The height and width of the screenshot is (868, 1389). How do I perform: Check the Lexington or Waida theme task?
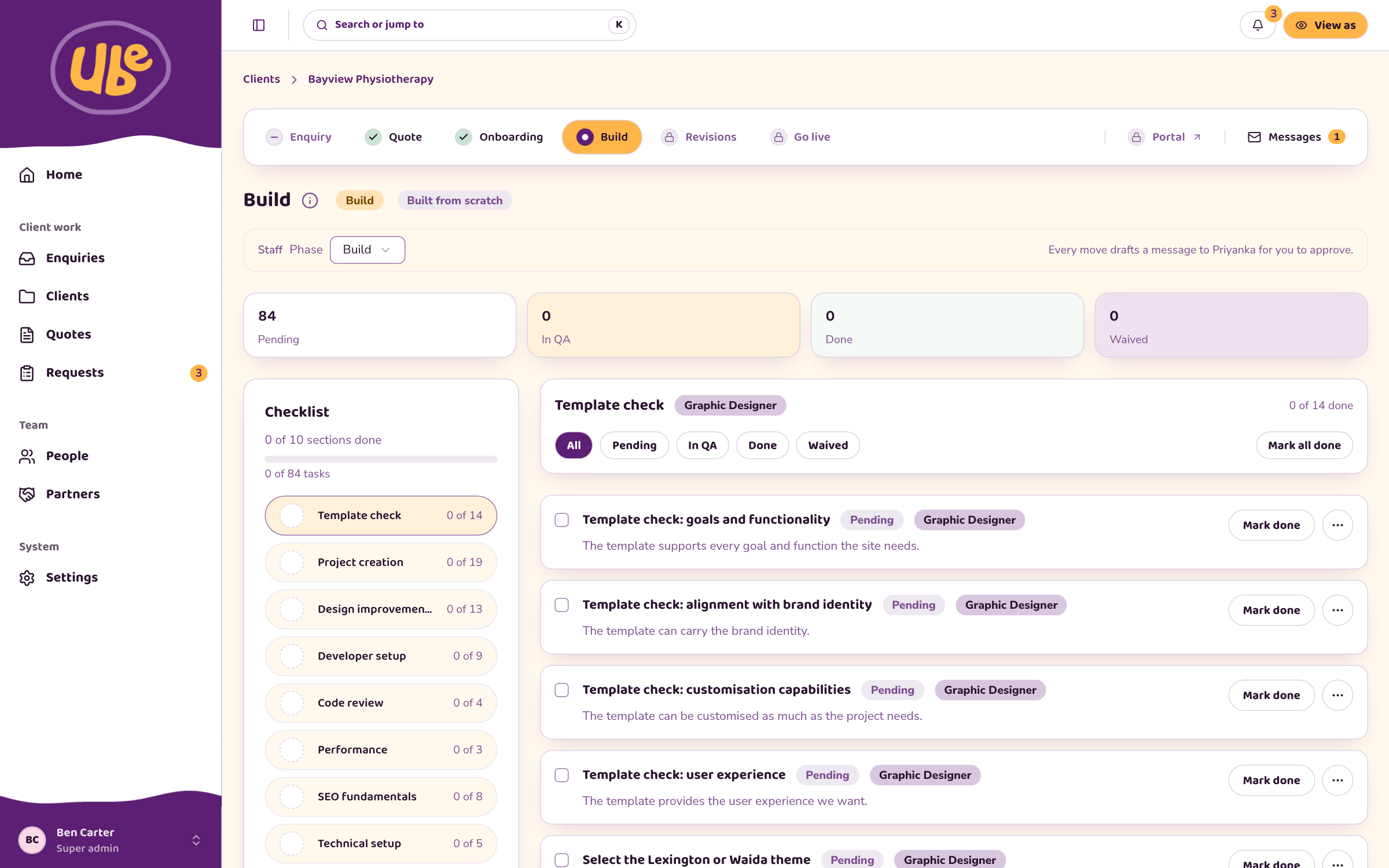click(561, 860)
